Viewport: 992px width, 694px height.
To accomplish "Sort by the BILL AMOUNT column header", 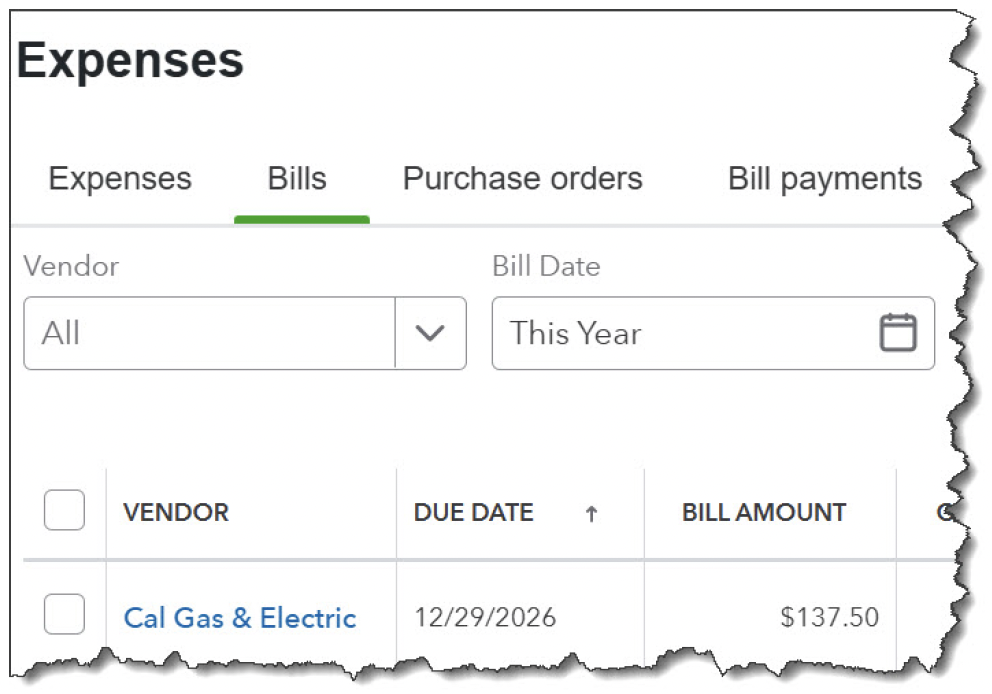I will click(764, 513).
